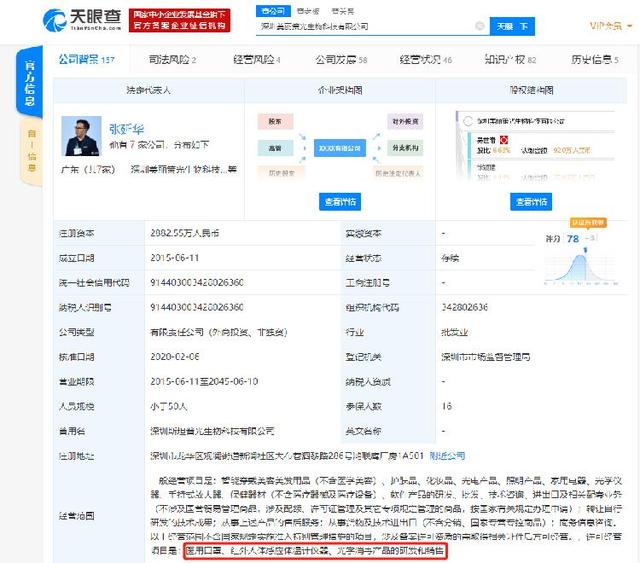This screenshot has width=640, height=563.
Task: Switch to the 公司发展 tab
Action: [341, 60]
